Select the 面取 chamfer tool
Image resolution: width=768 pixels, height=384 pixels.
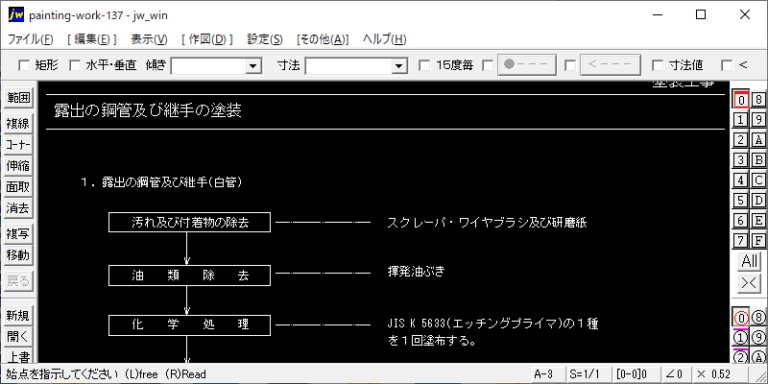click(18, 187)
